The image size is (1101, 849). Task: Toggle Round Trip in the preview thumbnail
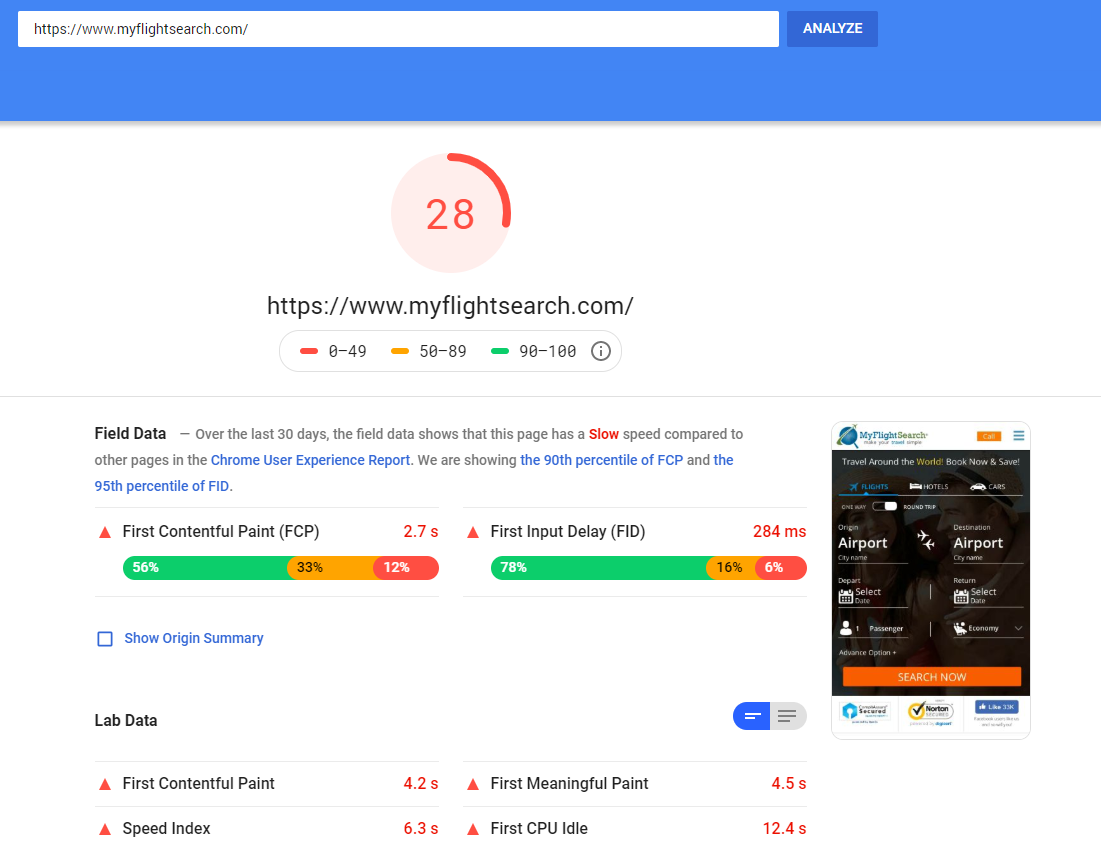coord(884,506)
